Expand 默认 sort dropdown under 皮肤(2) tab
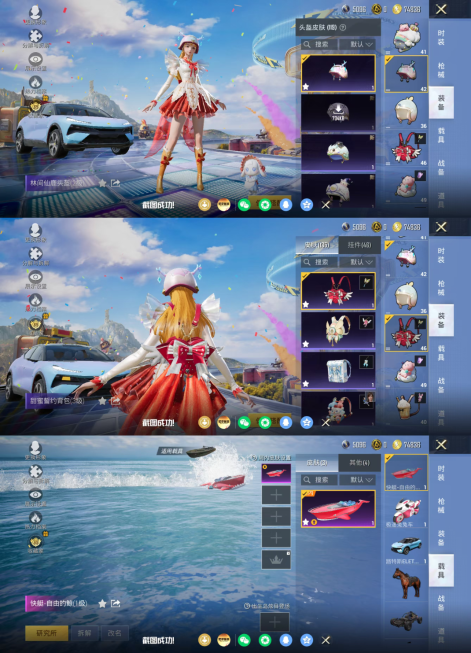471x653 pixels. pyautogui.click(x=357, y=480)
